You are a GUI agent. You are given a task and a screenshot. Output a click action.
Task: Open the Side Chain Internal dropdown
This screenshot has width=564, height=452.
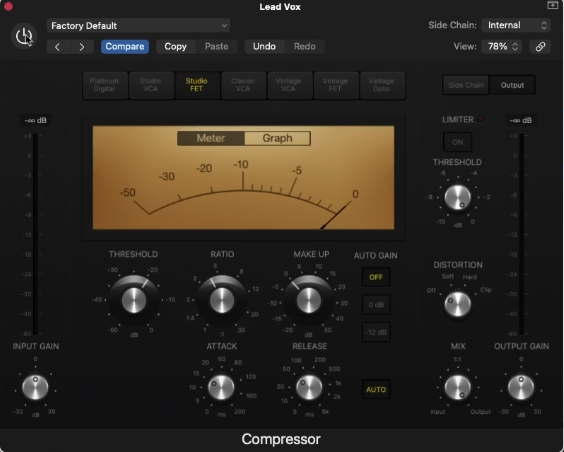tap(516, 25)
